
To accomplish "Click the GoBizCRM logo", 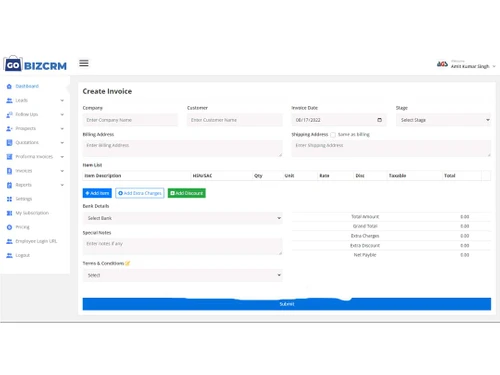I will [x=35, y=64].
